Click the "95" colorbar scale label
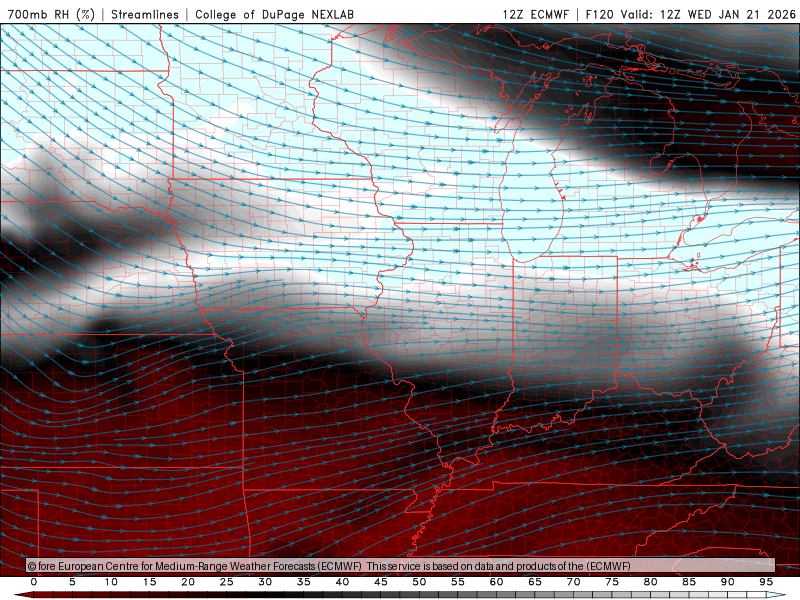 [x=766, y=582]
